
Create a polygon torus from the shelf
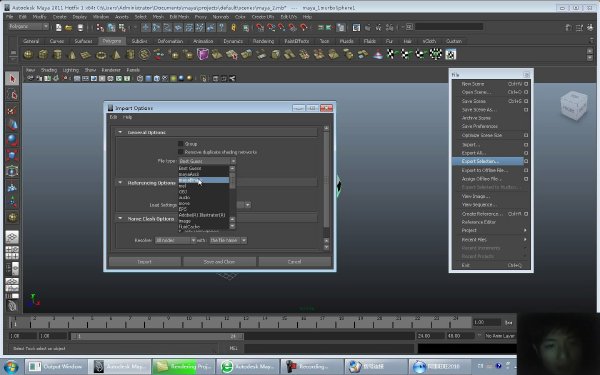(x=101, y=55)
